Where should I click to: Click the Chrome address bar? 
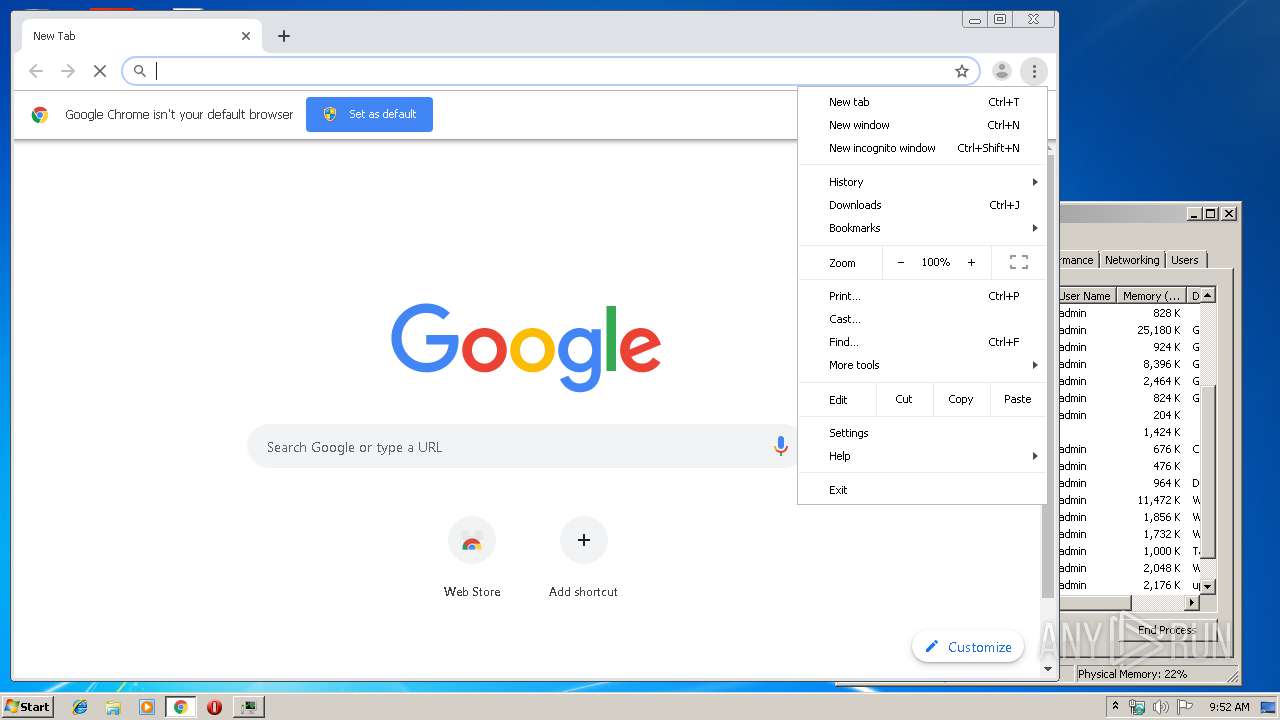point(550,71)
